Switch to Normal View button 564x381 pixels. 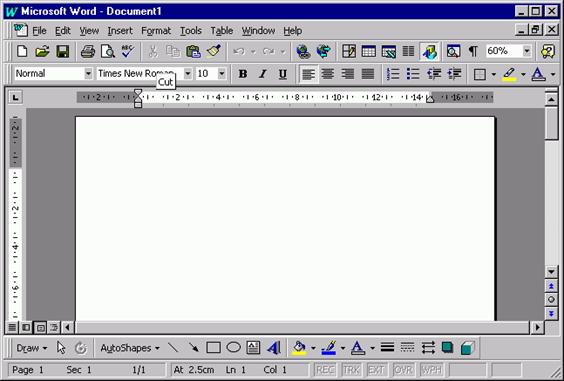12,327
